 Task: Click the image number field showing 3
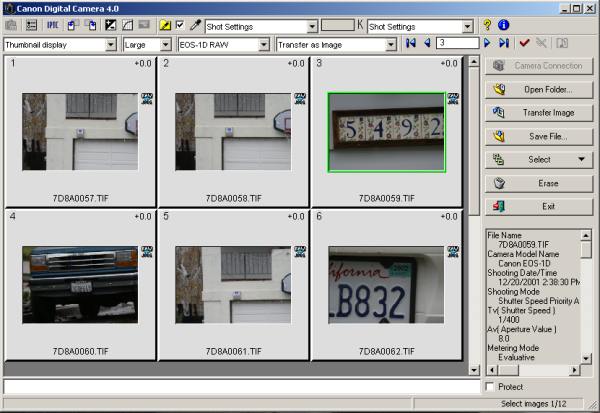click(x=457, y=43)
